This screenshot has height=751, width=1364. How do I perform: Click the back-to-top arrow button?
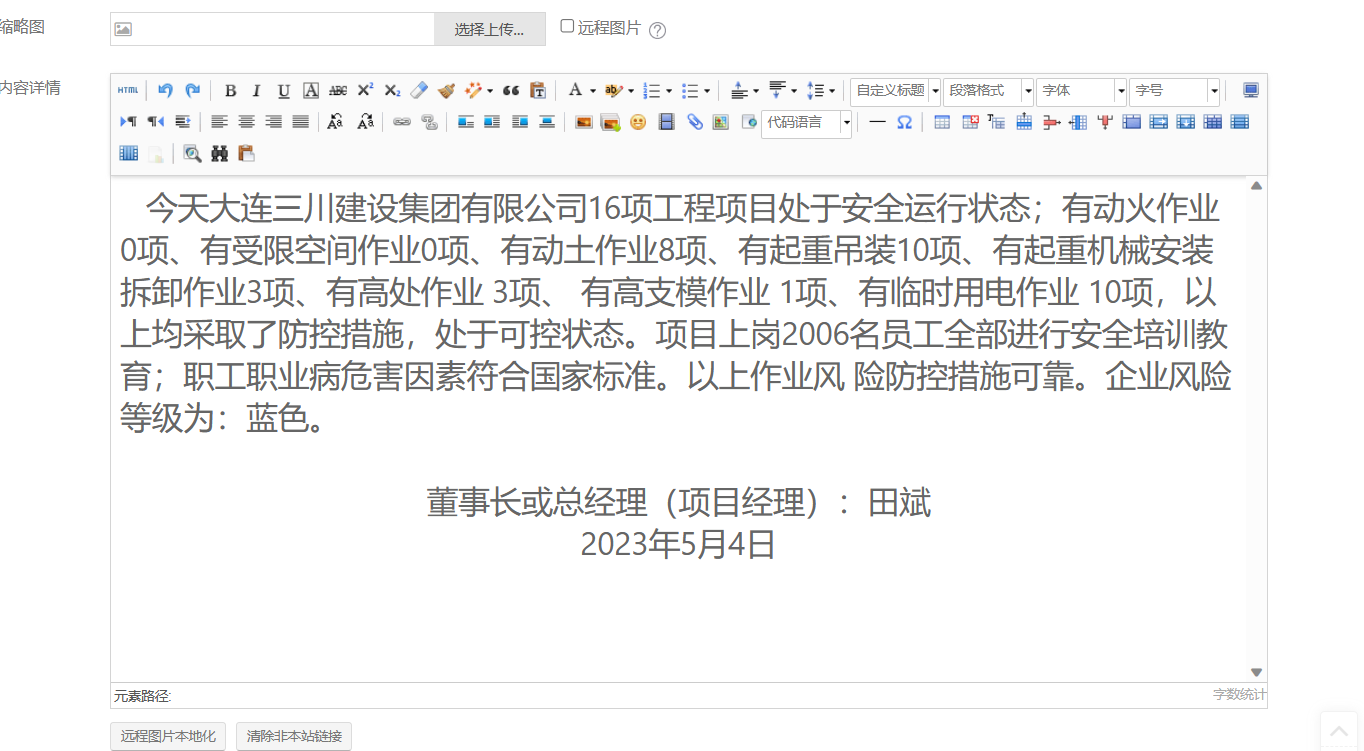(1339, 730)
